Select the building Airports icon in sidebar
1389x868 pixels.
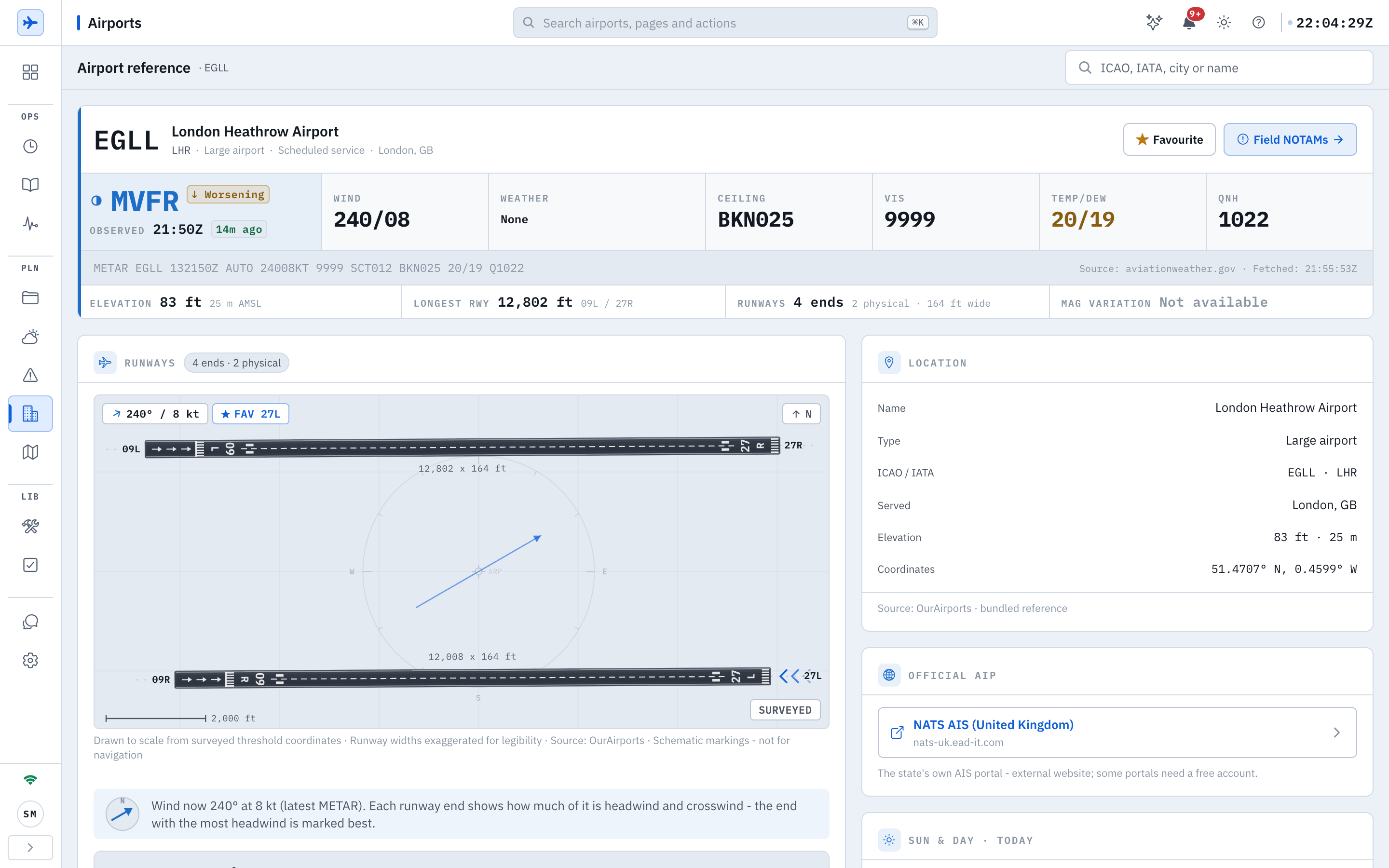click(30, 413)
